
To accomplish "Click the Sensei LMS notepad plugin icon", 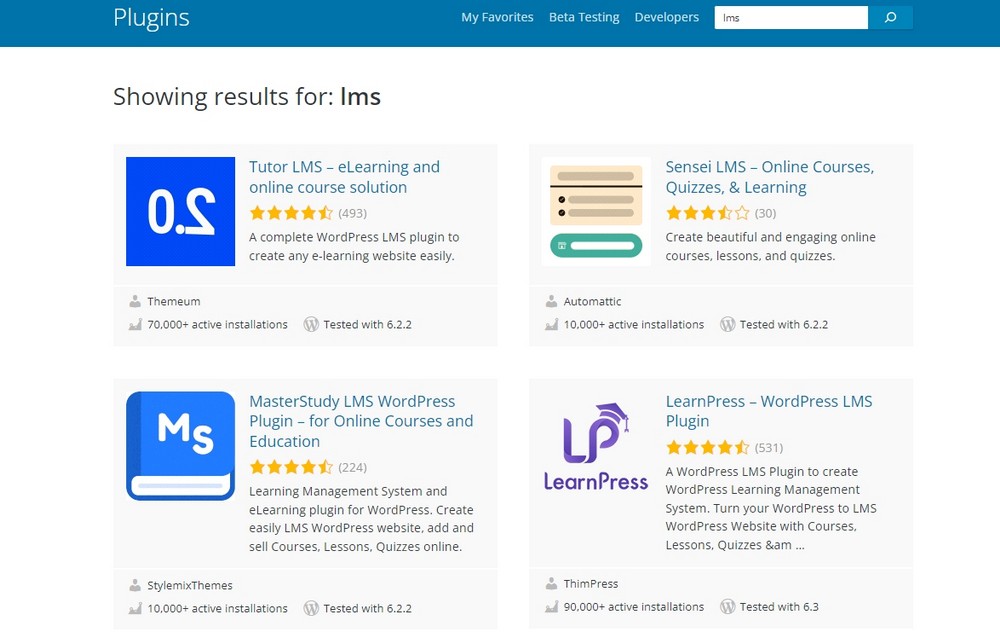I will (x=596, y=211).
